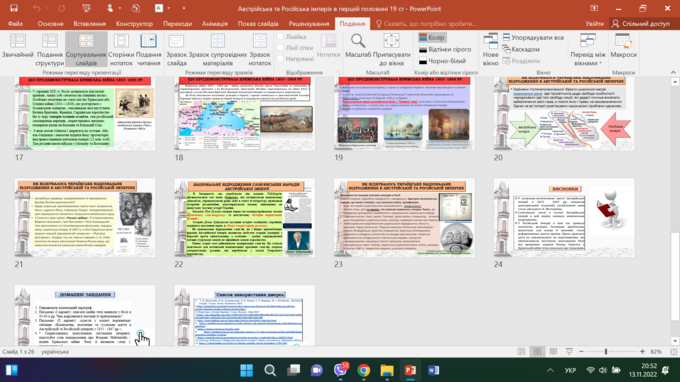This screenshot has height=382, width=680.
Task: Click the Спільний доступ button
Action: pos(641,23)
